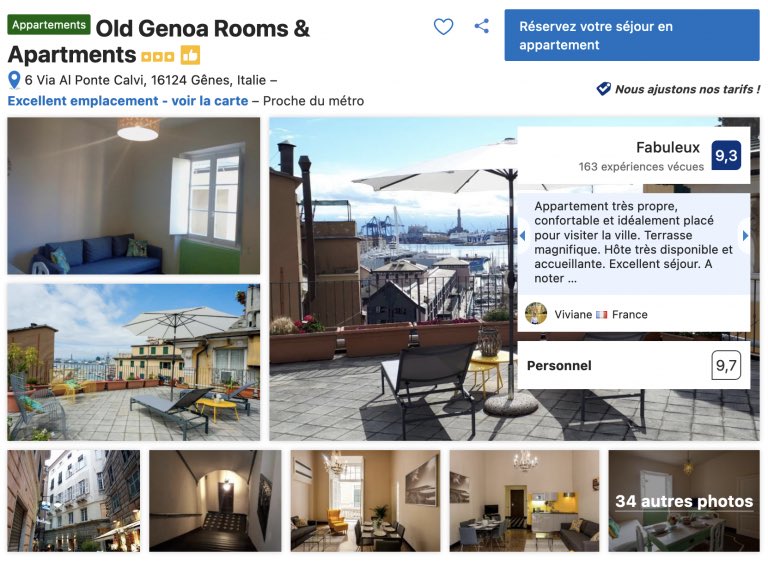Click the map pin location icon
Screen dimensions: 768x561
(x=14, y=80)
